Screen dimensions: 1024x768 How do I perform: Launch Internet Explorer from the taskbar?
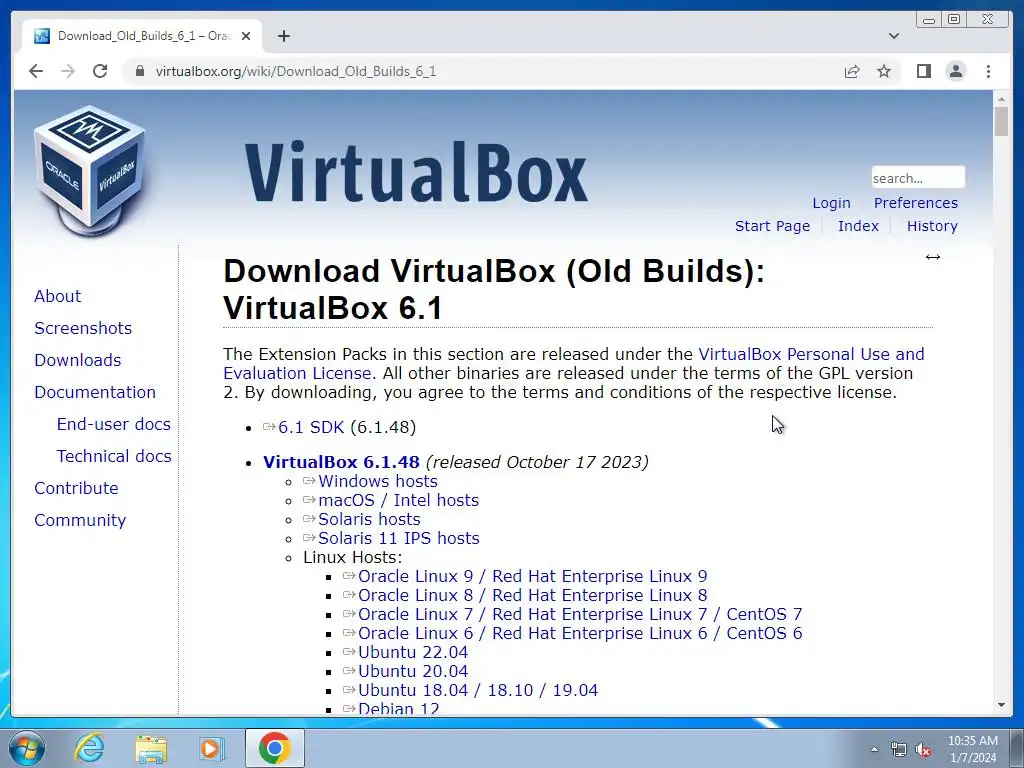(x=89, y=748)
